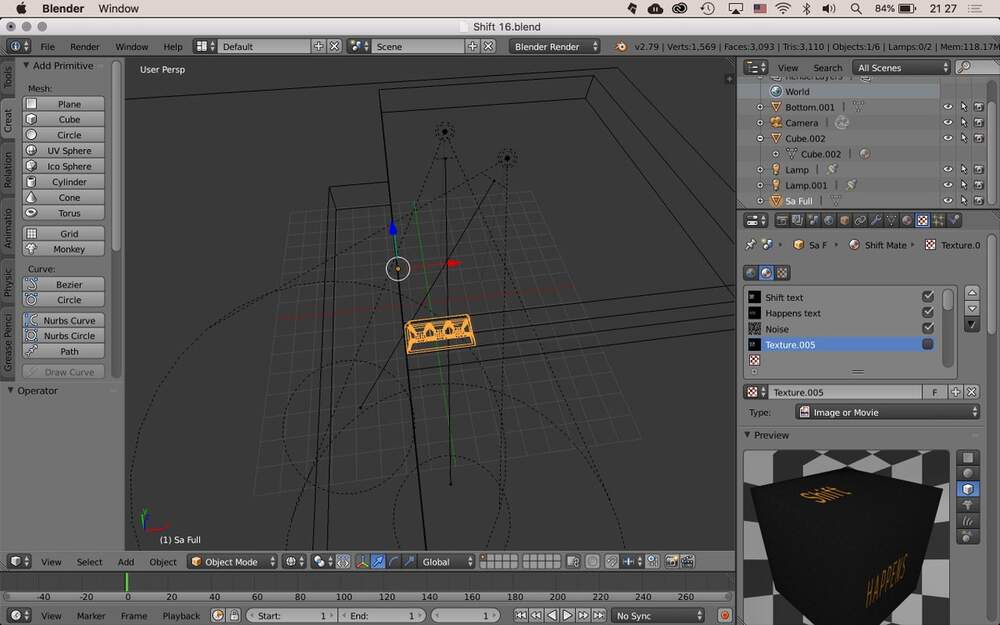Viewport: 1000px width, 625px height.
Task: Enable Texture.005 slot checkbox
Action: coord(928,344)
